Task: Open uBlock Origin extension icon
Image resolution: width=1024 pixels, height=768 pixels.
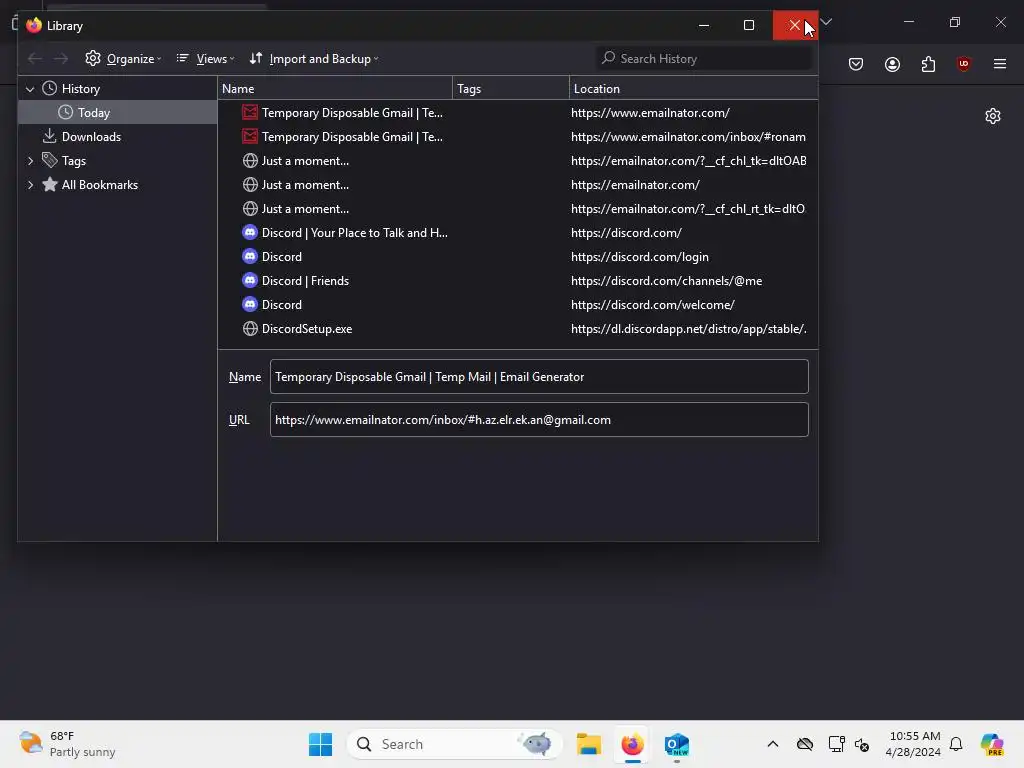Action: (964, 64)
